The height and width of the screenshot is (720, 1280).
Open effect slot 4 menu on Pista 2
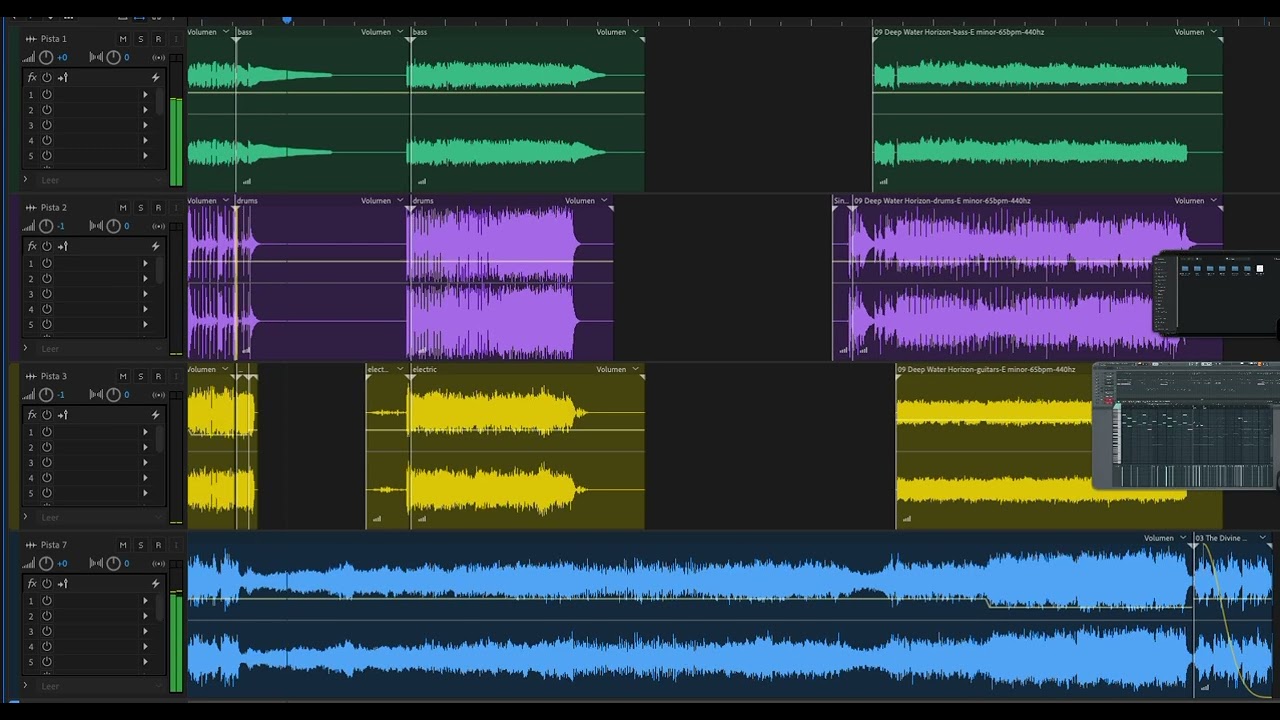146,309
